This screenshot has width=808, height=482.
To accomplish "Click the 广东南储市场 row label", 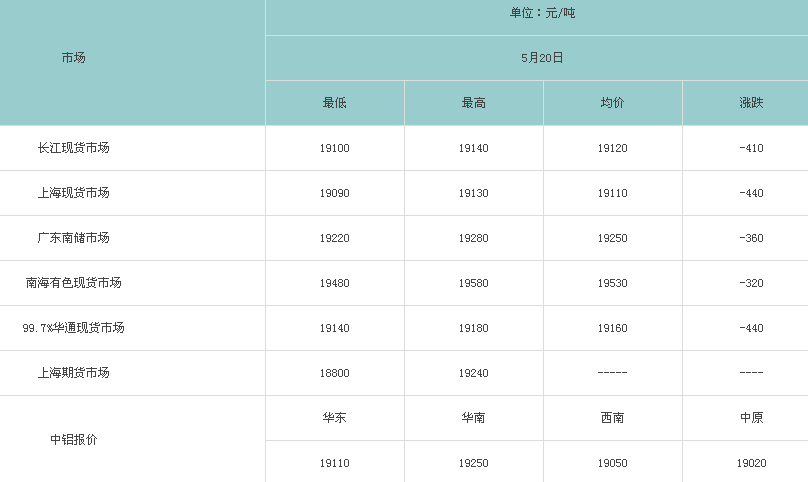I will [74, 238].
